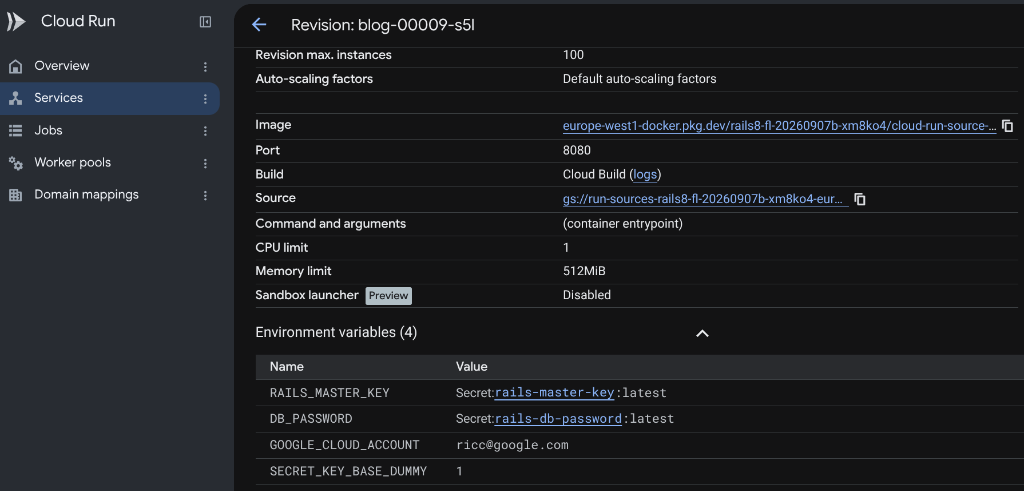
Task: Open the europe-west1-docker.pkg.dev image link
Action: [780, 126]
